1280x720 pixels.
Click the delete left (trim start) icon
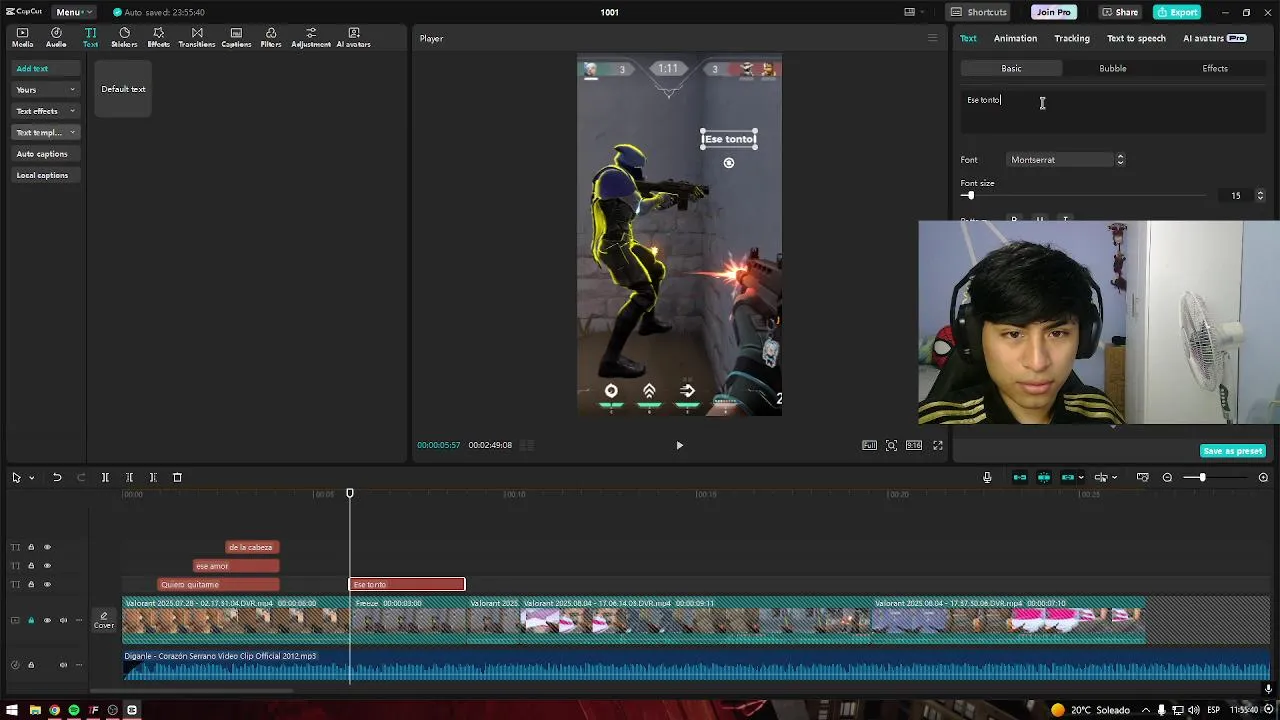tap(129, 478)
